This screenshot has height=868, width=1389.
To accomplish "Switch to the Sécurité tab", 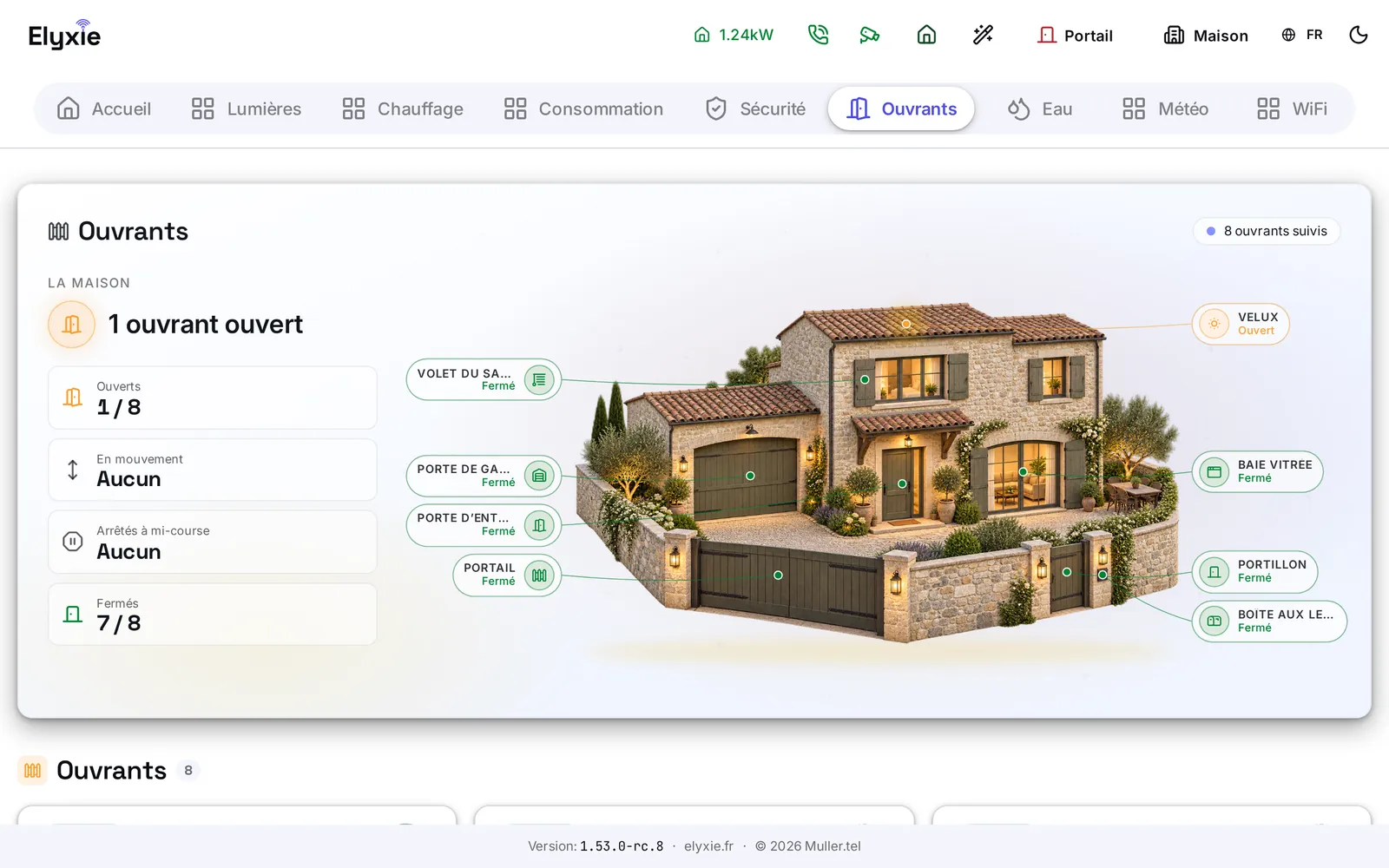I will pyautogui.click(x=756, y=108).
